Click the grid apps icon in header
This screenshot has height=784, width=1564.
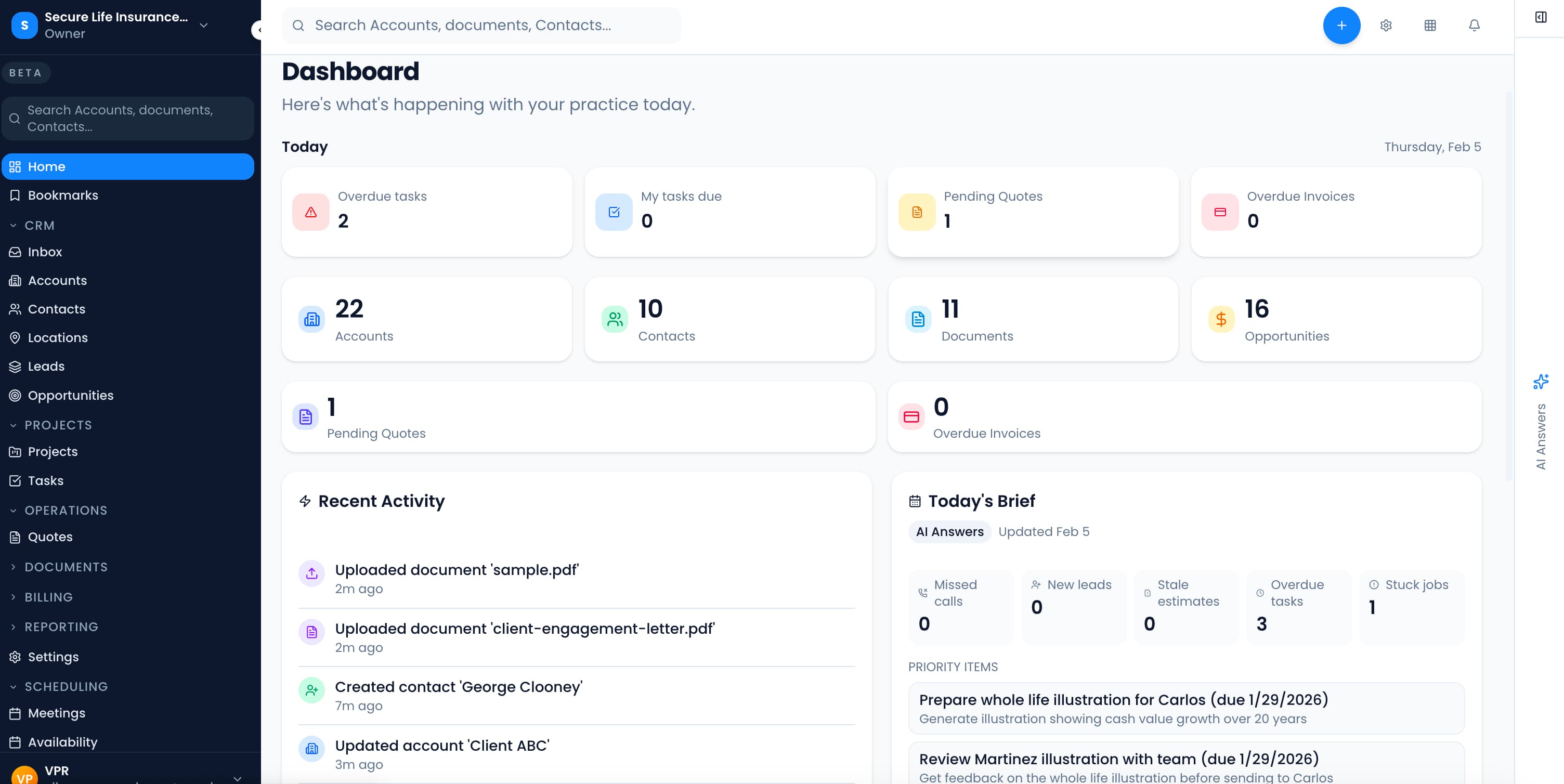tap(1430, 25)
